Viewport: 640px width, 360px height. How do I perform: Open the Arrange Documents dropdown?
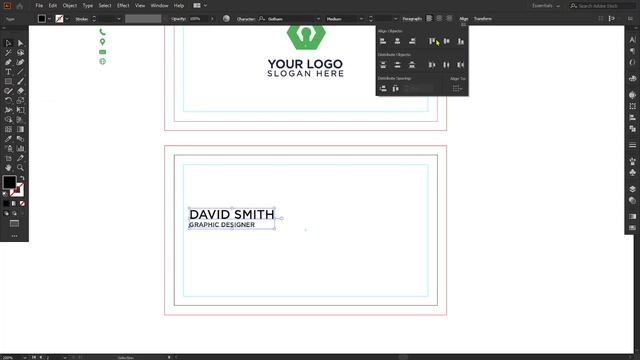click(200, 6)
